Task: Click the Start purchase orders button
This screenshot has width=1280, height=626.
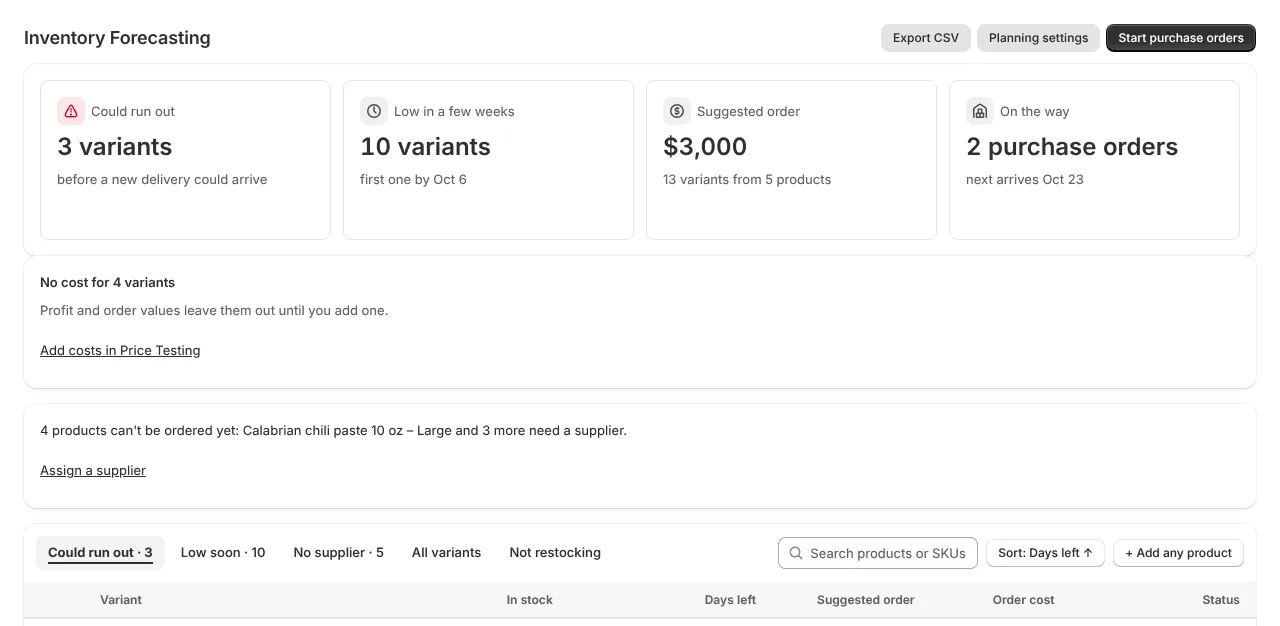Action: coord(1181,38)
